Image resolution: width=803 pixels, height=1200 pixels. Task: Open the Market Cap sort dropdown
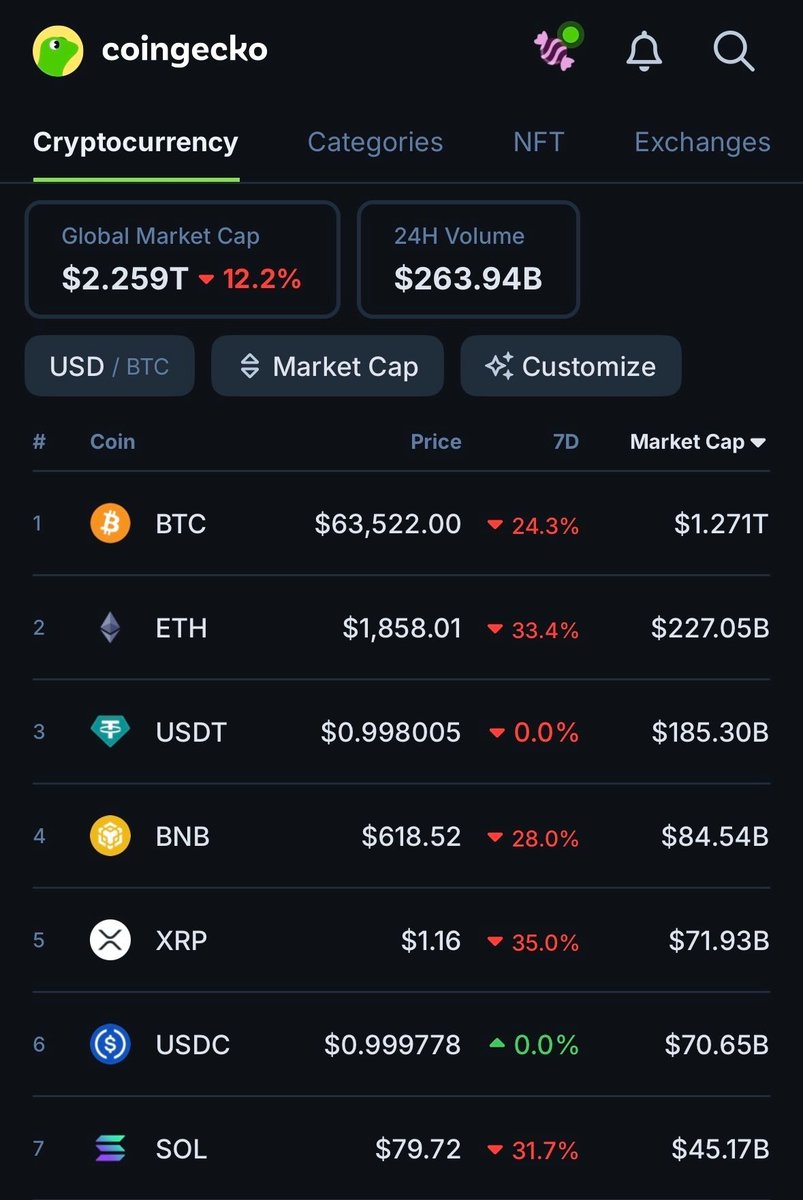coord(328,366)
